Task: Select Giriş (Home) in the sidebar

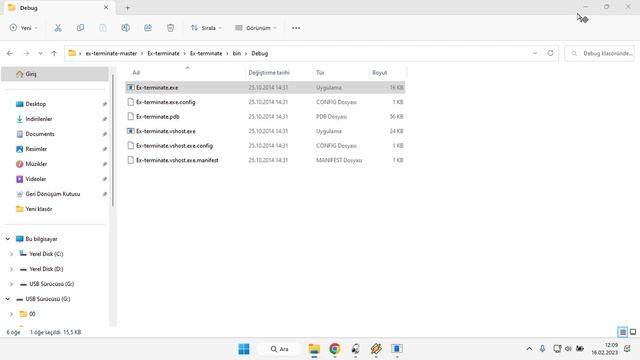Action: click(55, 74)
